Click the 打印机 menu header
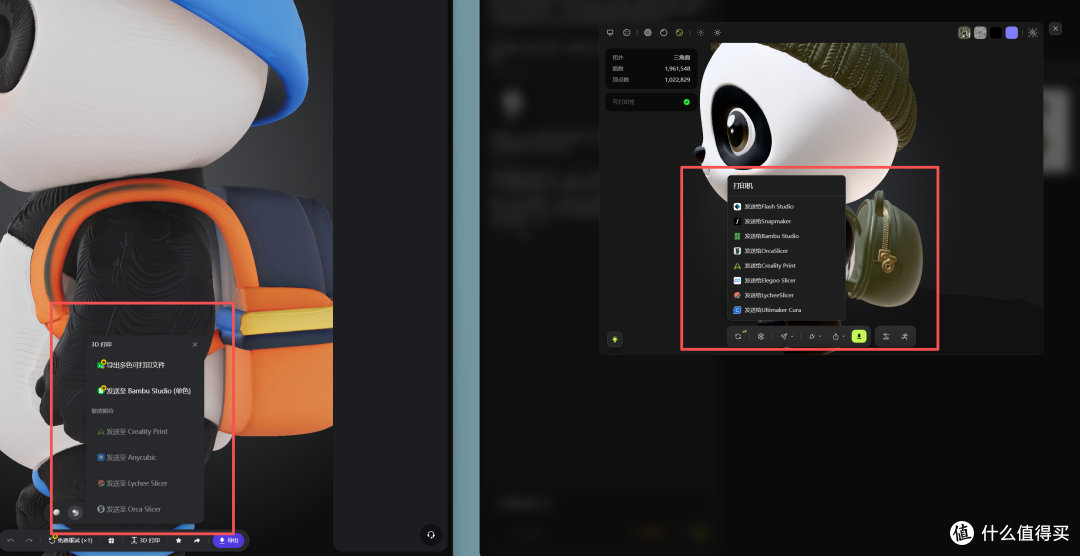Image resolution: width=1080 pixels, height=556 pixels. click(743, 186)
